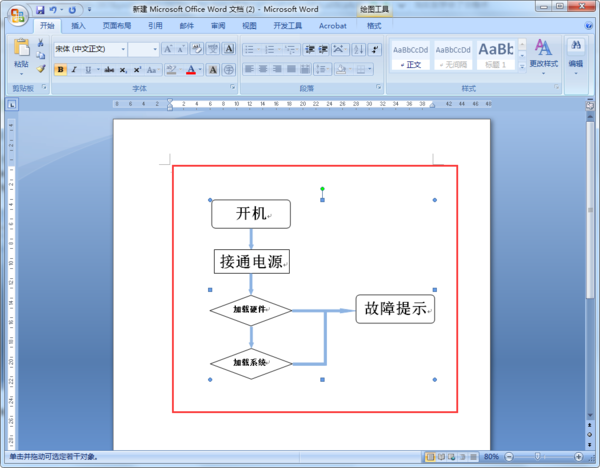Open the font name dropdown
Image resolution: width=600 pixels, height=468 pixels.
tap(123, 49)
